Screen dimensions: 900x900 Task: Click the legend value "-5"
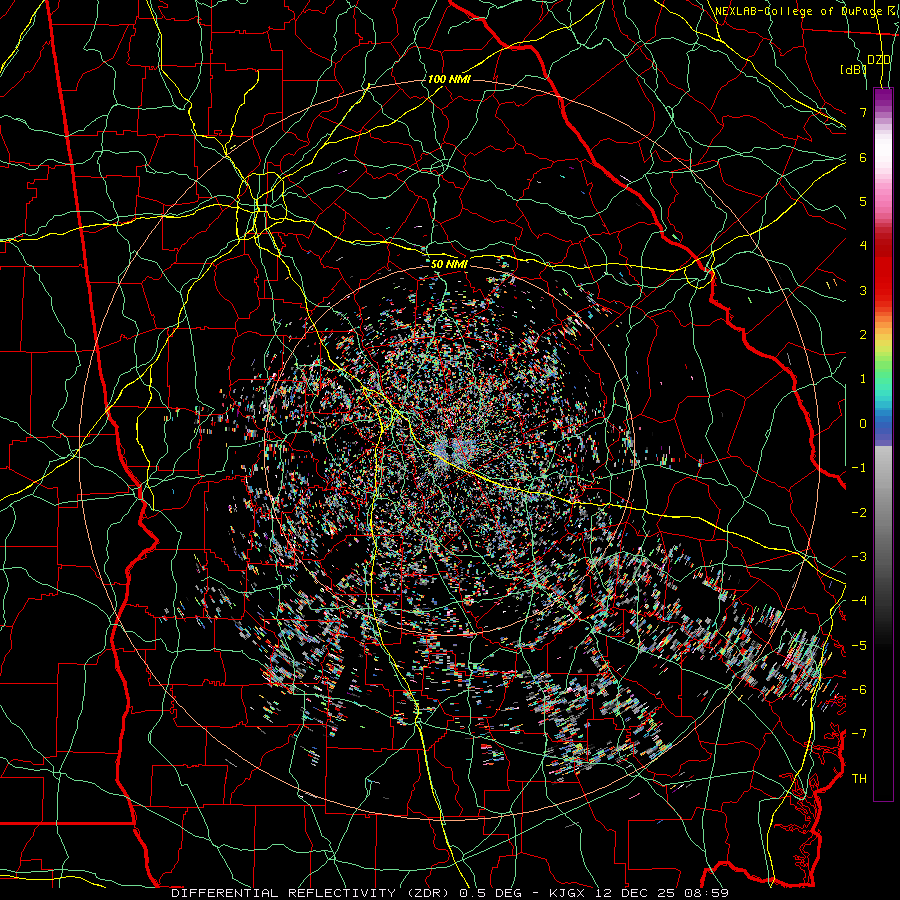(x=859, y=646)
